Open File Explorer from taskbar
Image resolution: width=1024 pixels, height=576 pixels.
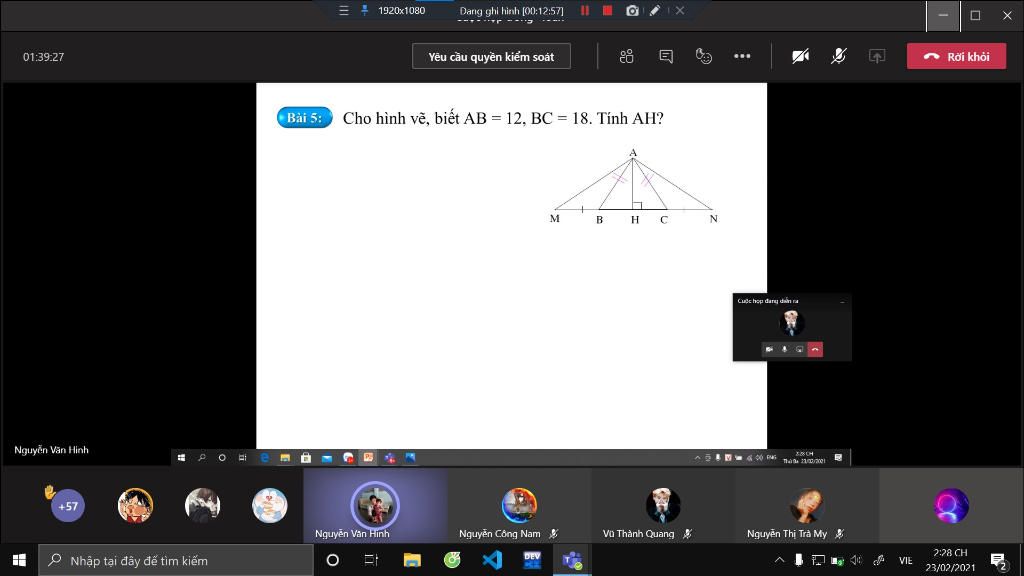412,560
